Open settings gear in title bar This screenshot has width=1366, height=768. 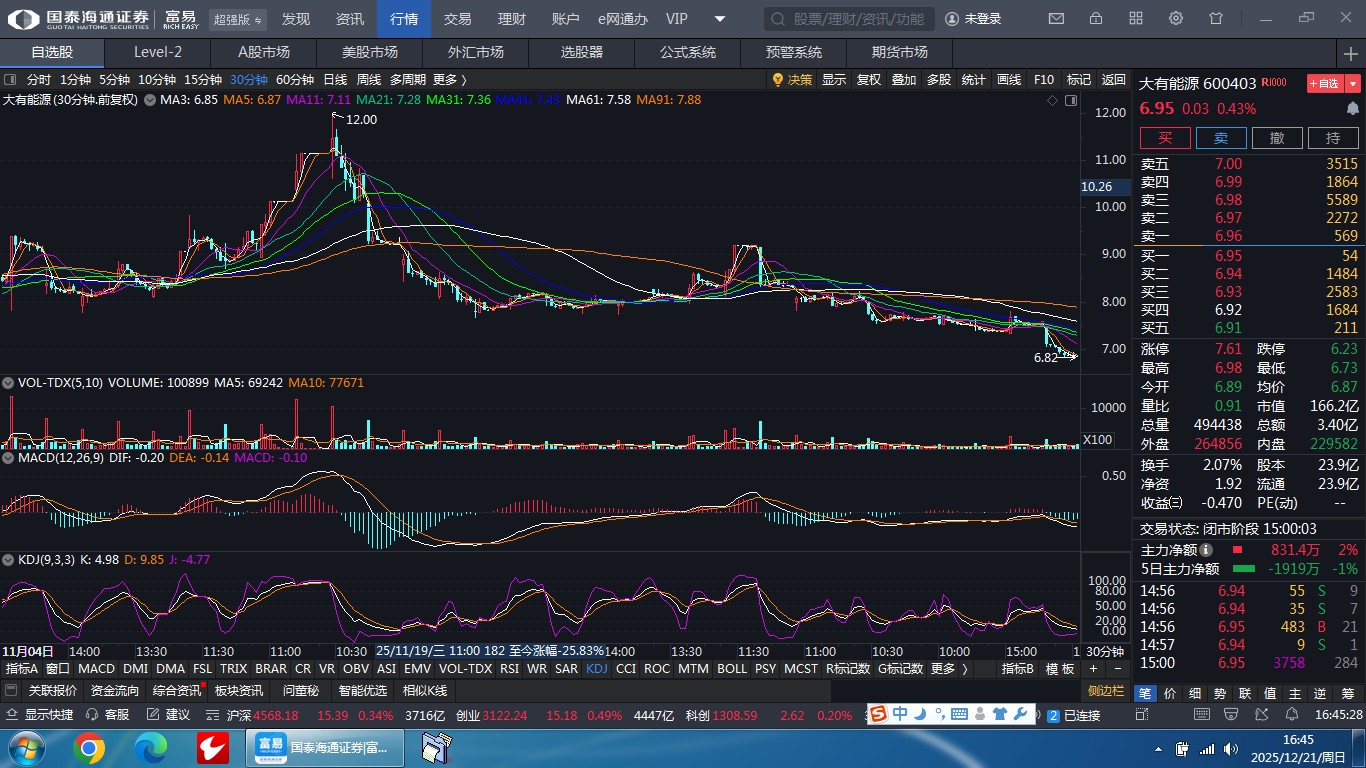[1176, 19]
